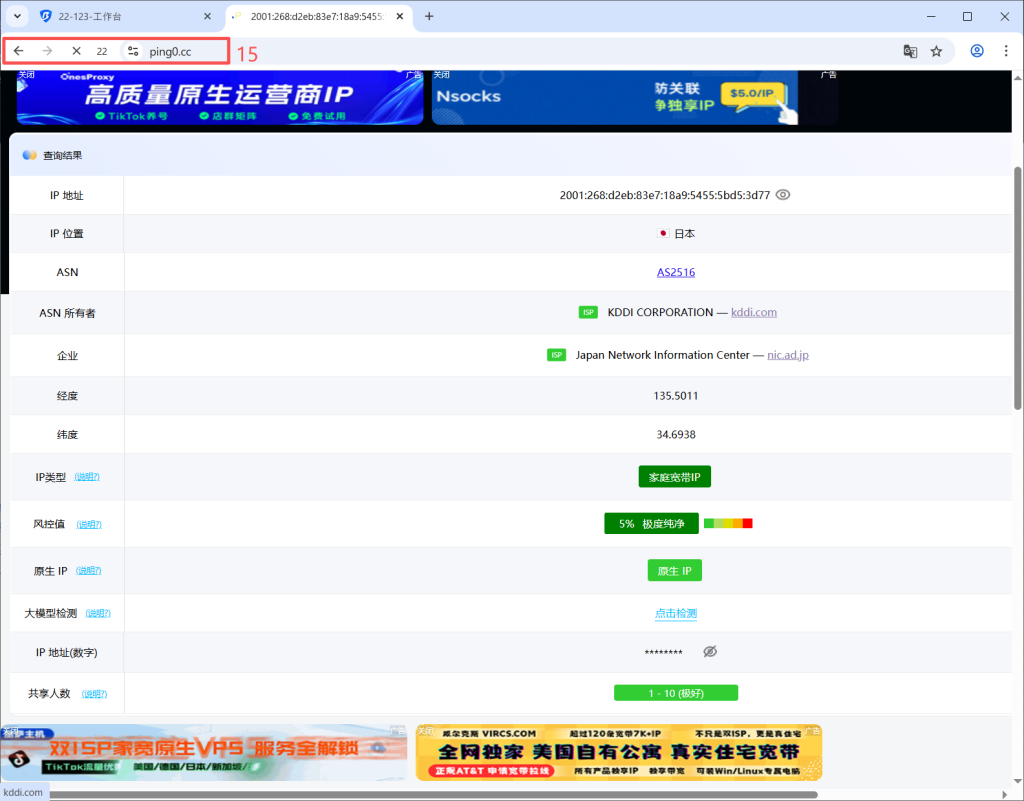The height and width of the screenshot is (801, 1024).
Task: Open the AS2516 link
Action: coord(676,271)
